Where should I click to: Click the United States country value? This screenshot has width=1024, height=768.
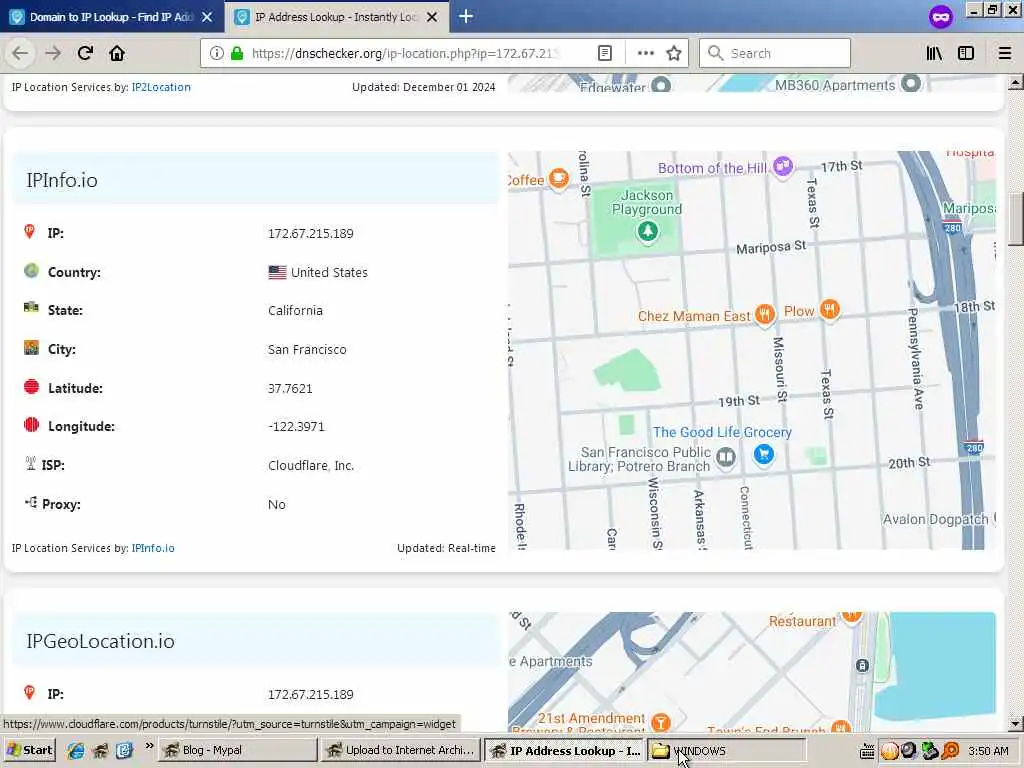tap(318, 272)
